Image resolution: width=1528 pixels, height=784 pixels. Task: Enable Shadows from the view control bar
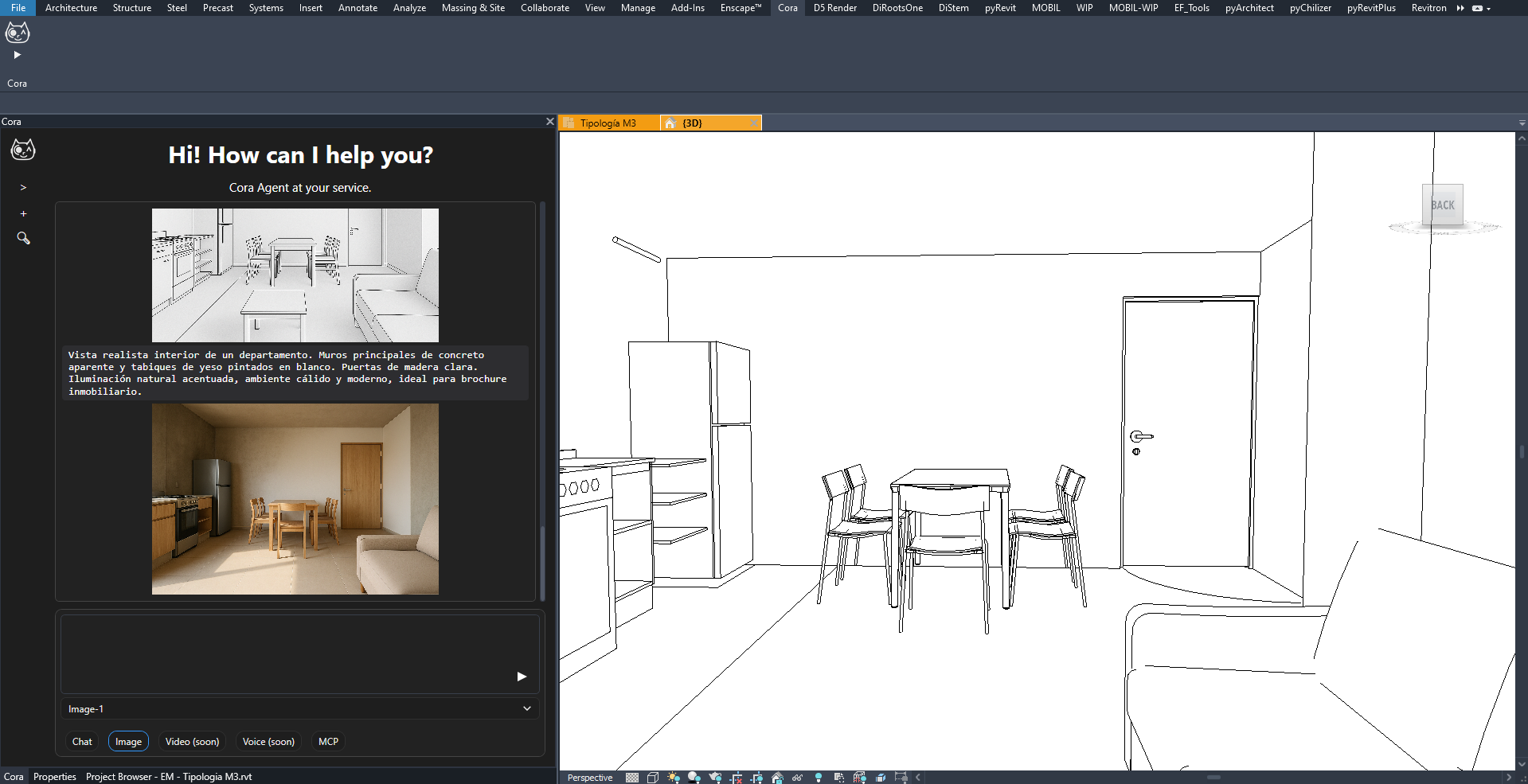pyautogui.click(x=694, y=778)
